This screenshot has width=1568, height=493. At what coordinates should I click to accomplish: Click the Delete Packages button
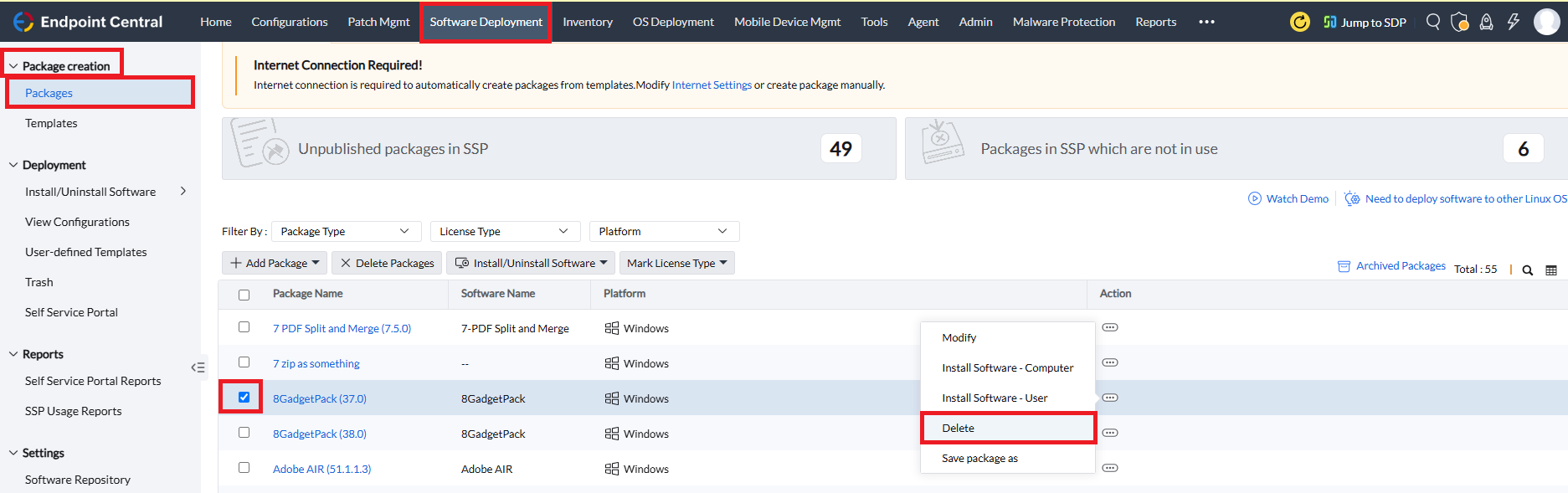387,263
